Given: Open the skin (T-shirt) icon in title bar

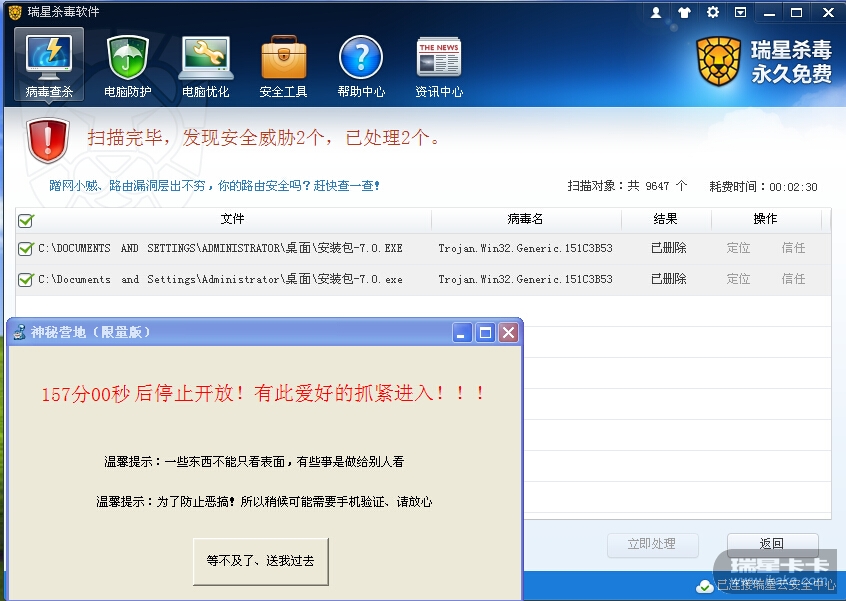Looking at the screenshot, I should click(x=684, y=12).
